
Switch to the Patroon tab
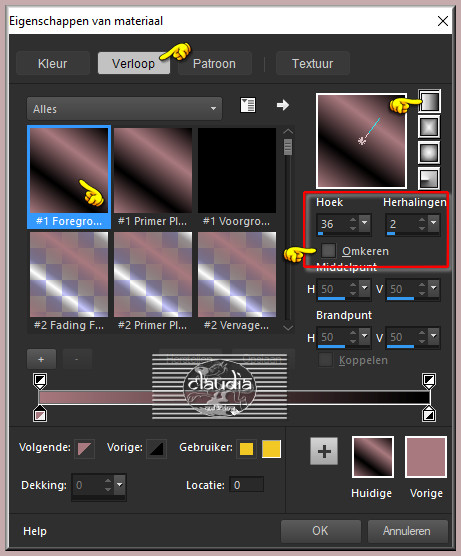(215, 63)
